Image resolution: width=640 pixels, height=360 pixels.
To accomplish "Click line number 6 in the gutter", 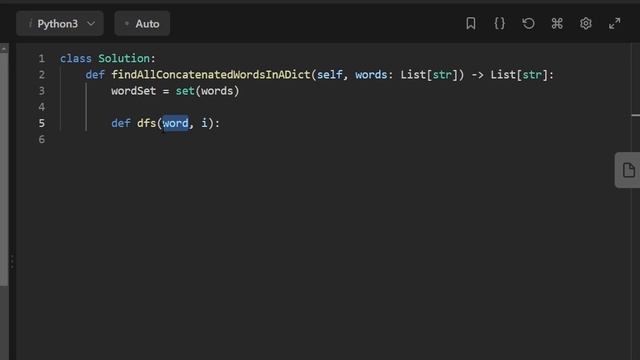I will tap(42, 140).
